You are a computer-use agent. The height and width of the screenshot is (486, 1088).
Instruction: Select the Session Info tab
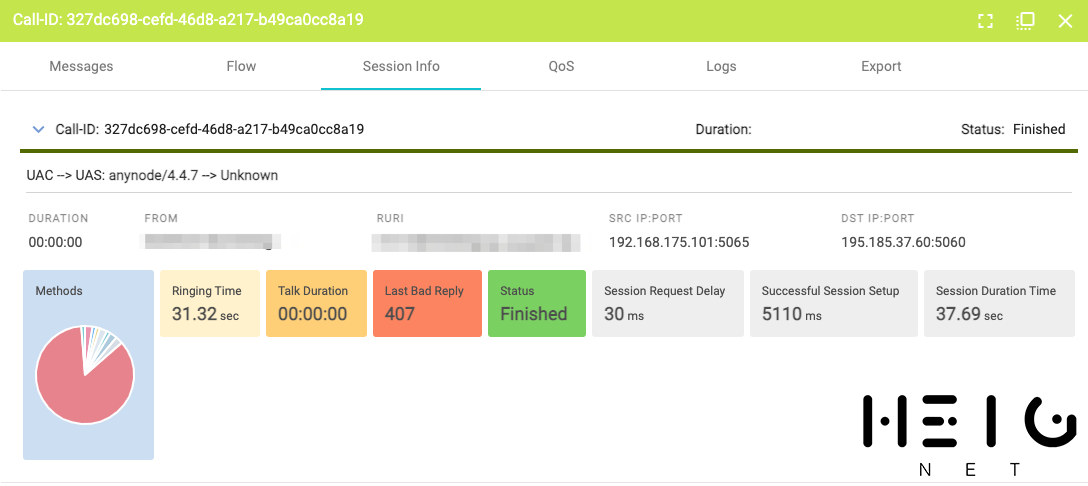401,66
